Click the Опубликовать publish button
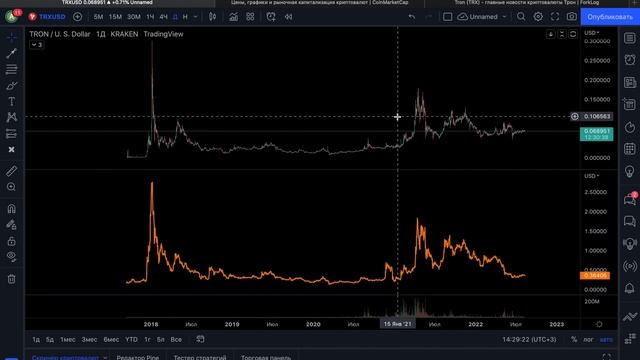 coord(610,17)
